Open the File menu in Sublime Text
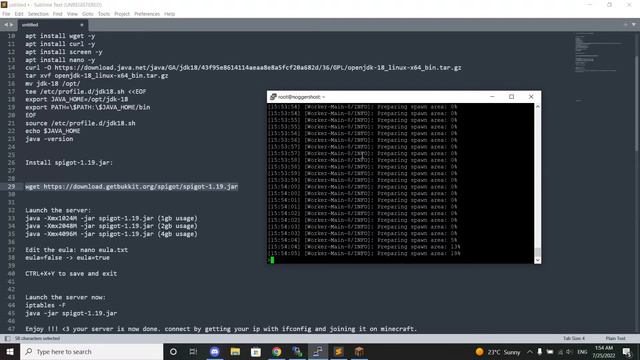 click(x=6, y=14)
